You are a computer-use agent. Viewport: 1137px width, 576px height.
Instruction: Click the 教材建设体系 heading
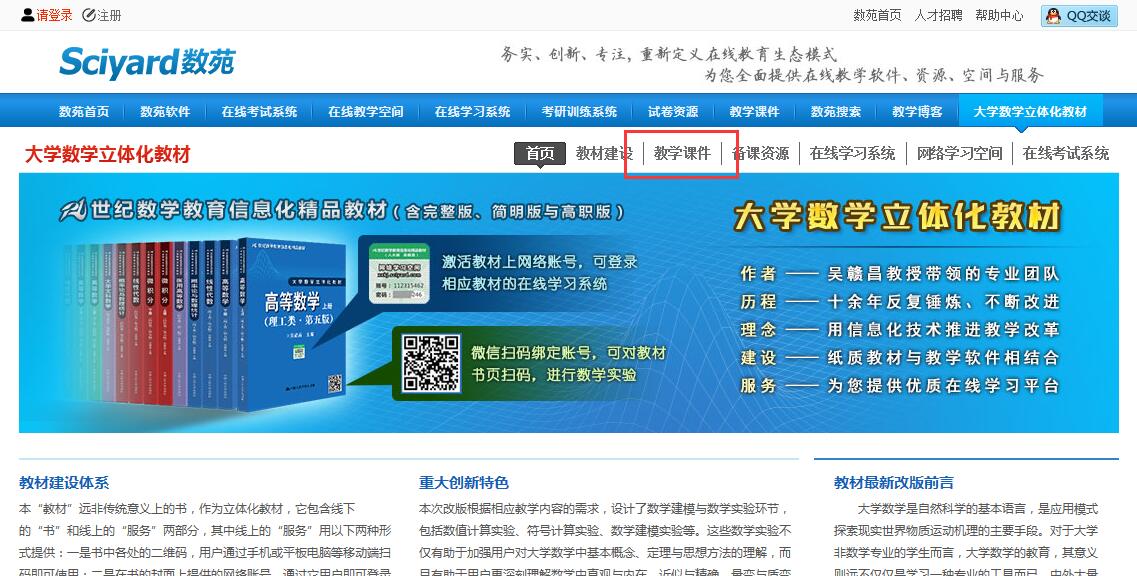(64, 482)
